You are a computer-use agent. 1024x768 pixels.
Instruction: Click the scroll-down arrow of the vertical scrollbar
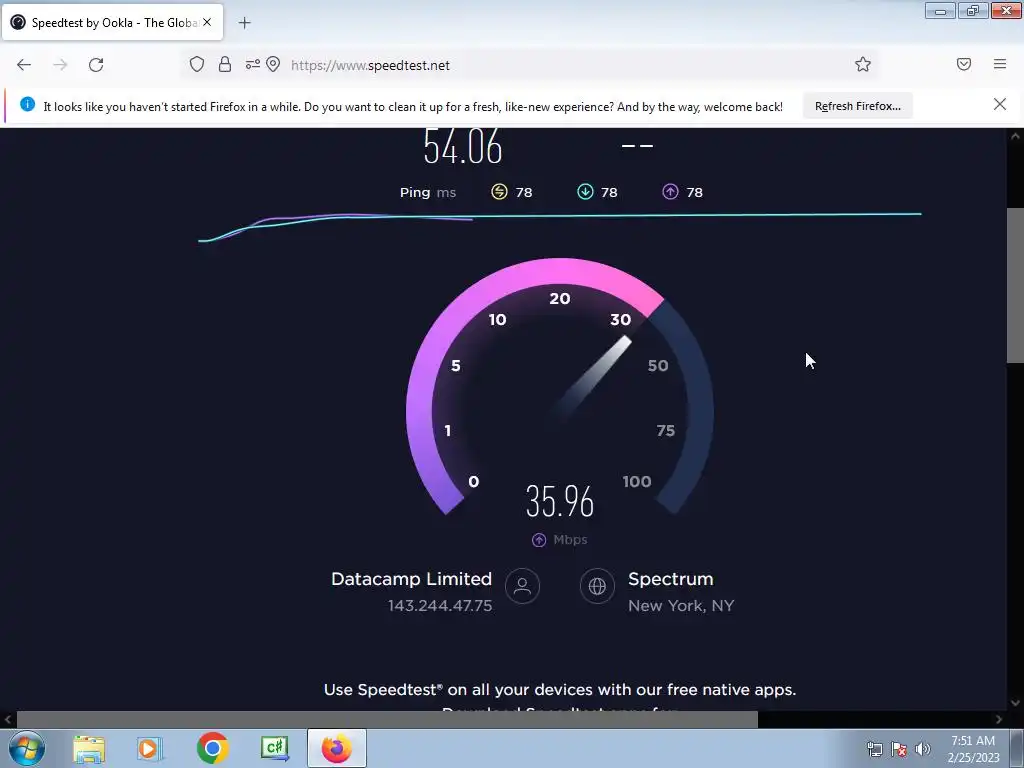1015,703
